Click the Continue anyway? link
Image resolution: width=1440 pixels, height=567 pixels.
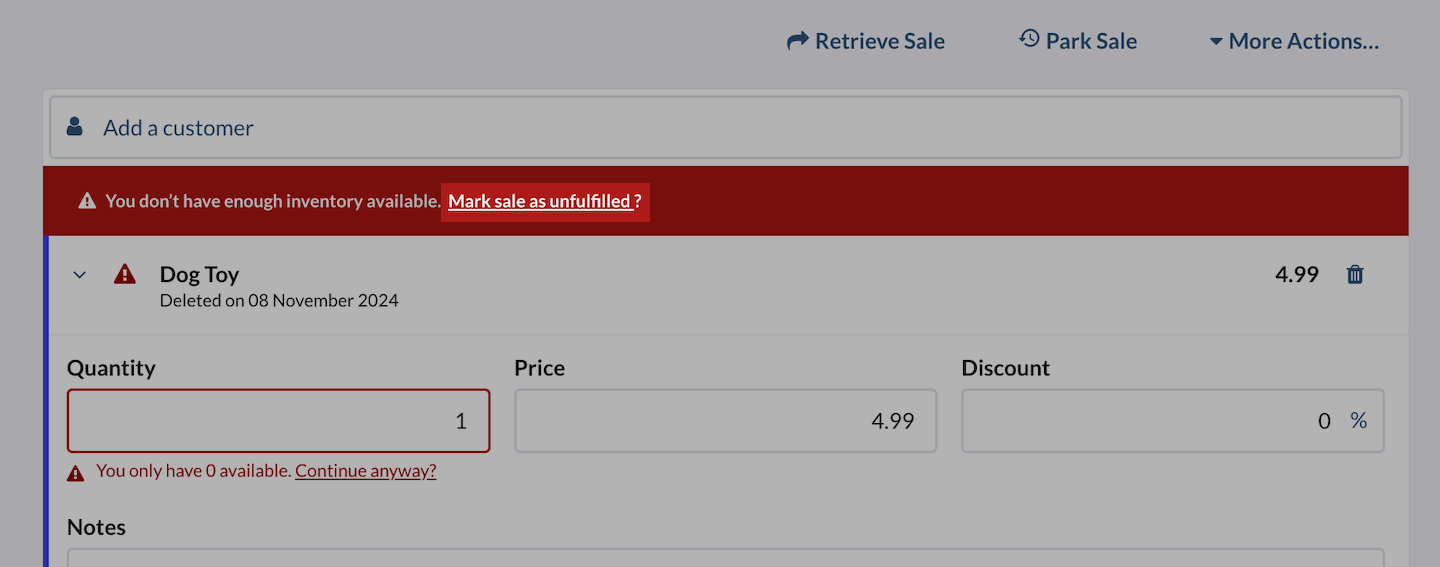point(365,471)
